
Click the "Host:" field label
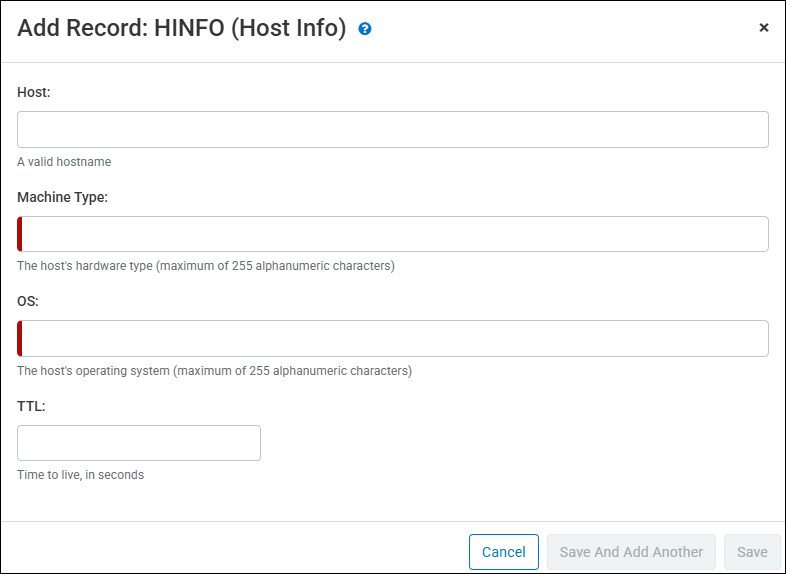coord(34,92)
